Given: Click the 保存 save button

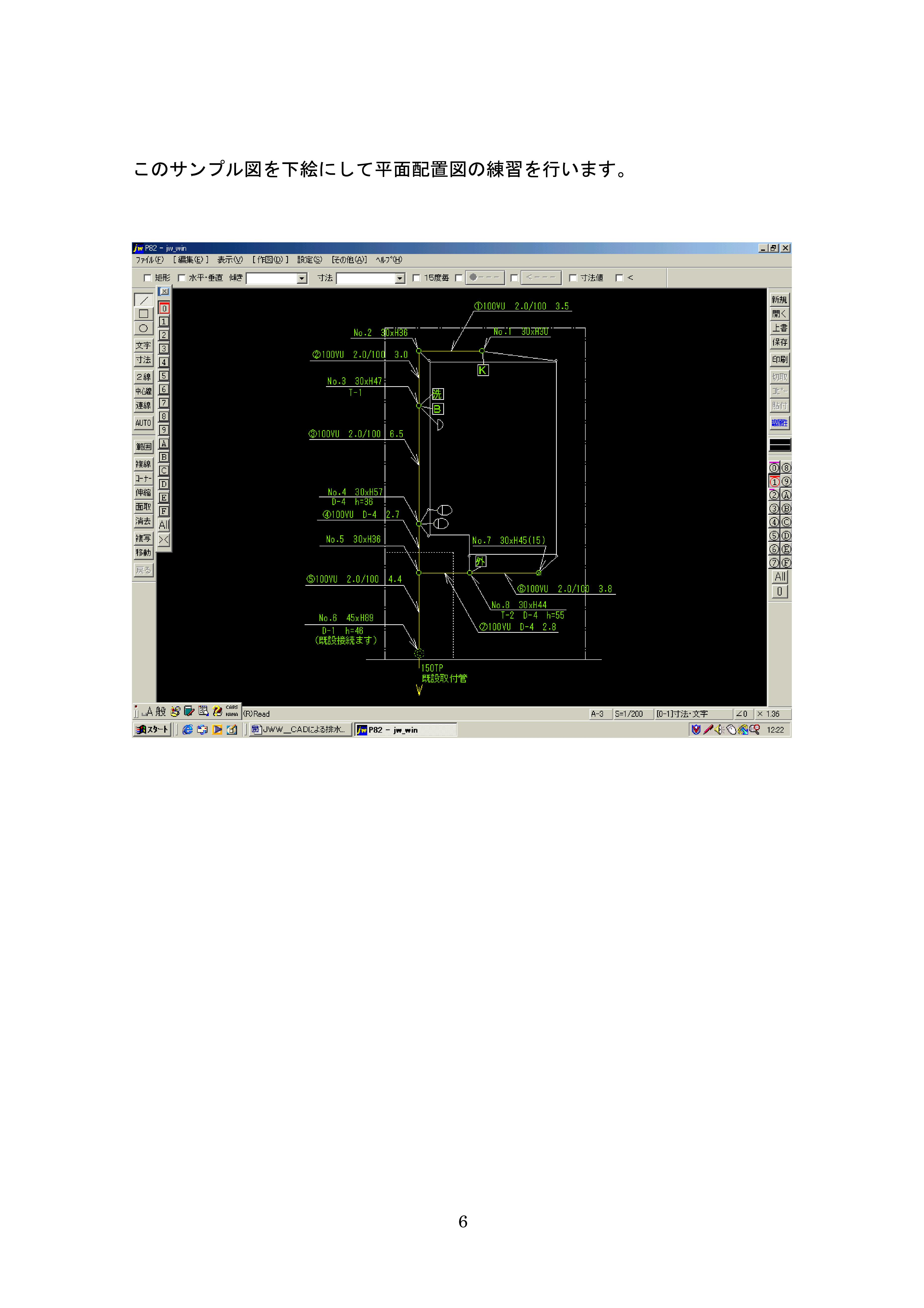Looking at the screenshot, I should pos(780,342).
